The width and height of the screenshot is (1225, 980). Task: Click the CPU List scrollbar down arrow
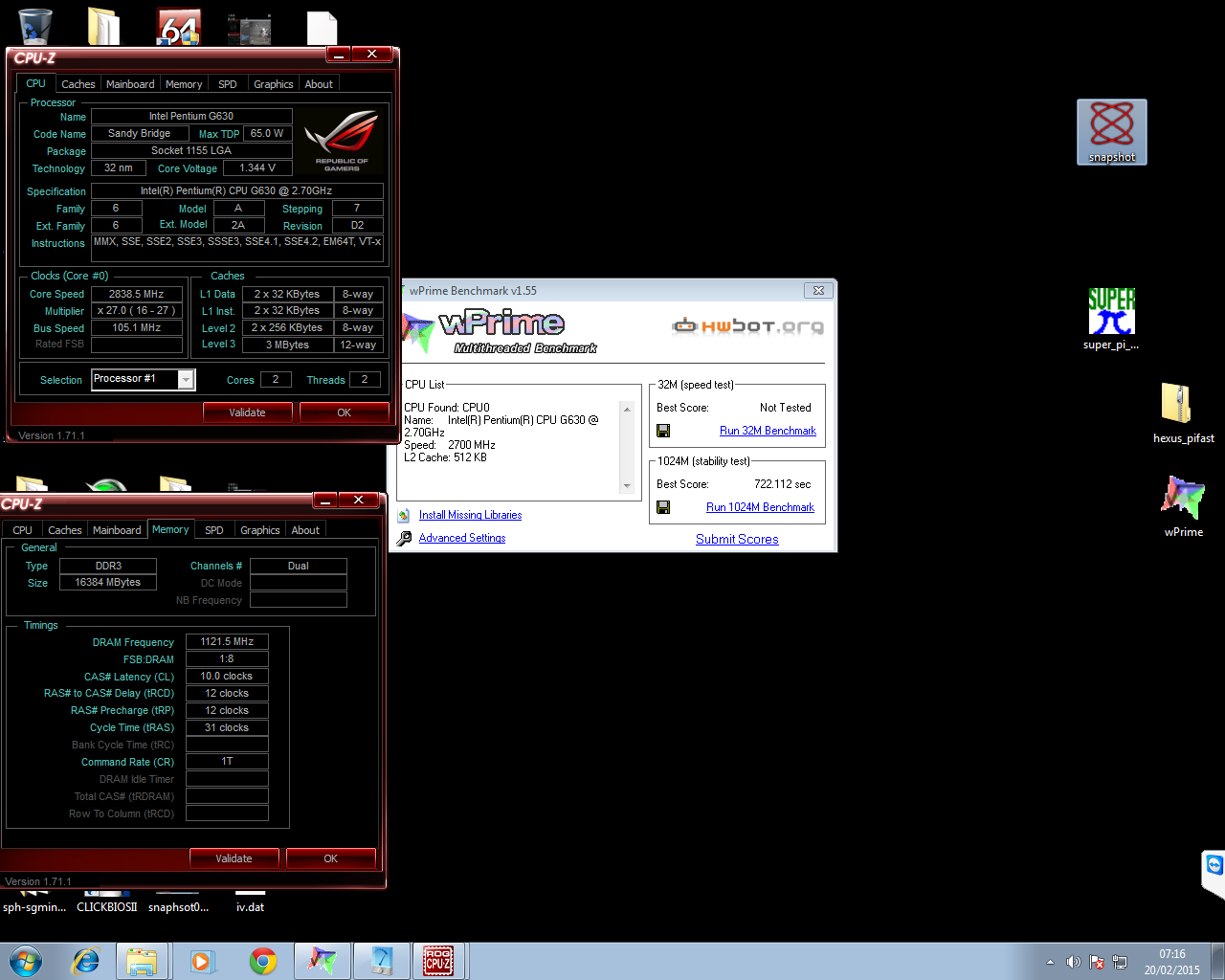[x=627, y=486]
